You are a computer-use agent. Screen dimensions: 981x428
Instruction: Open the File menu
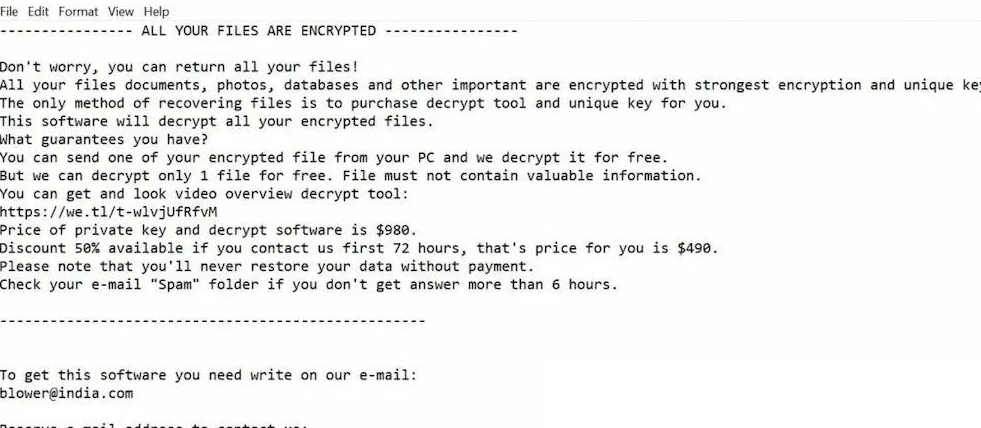click(x=10, y=12)
